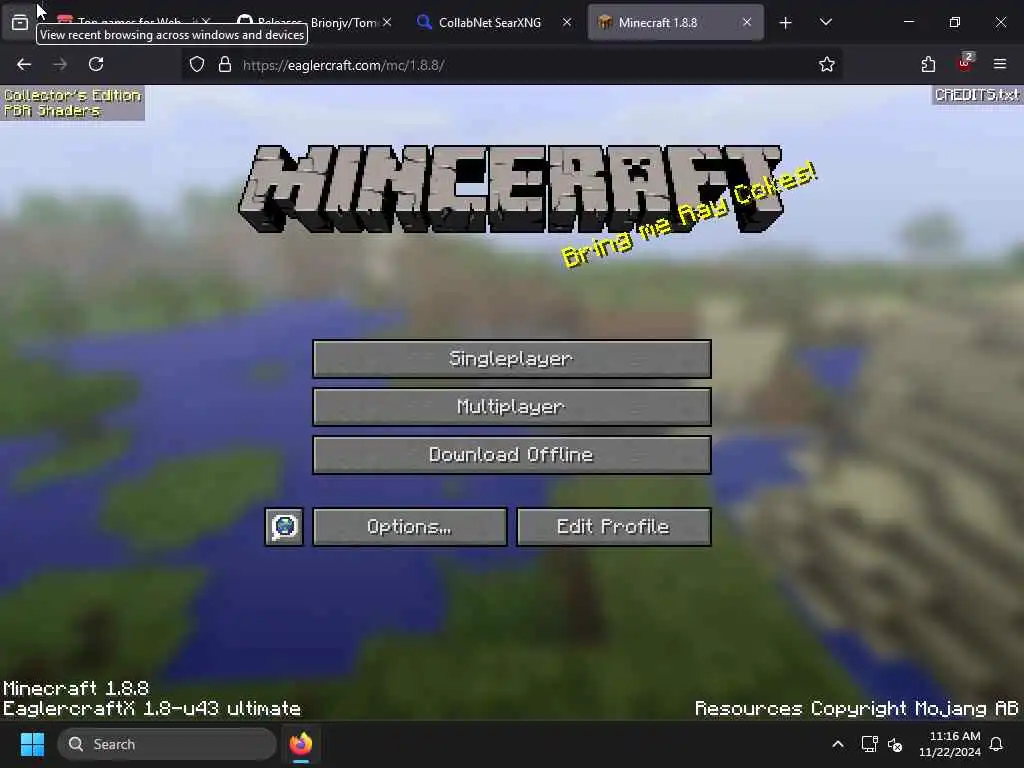Click the Minecraft 1.8.8 version text
The image size is (1024, 768).
76,688
